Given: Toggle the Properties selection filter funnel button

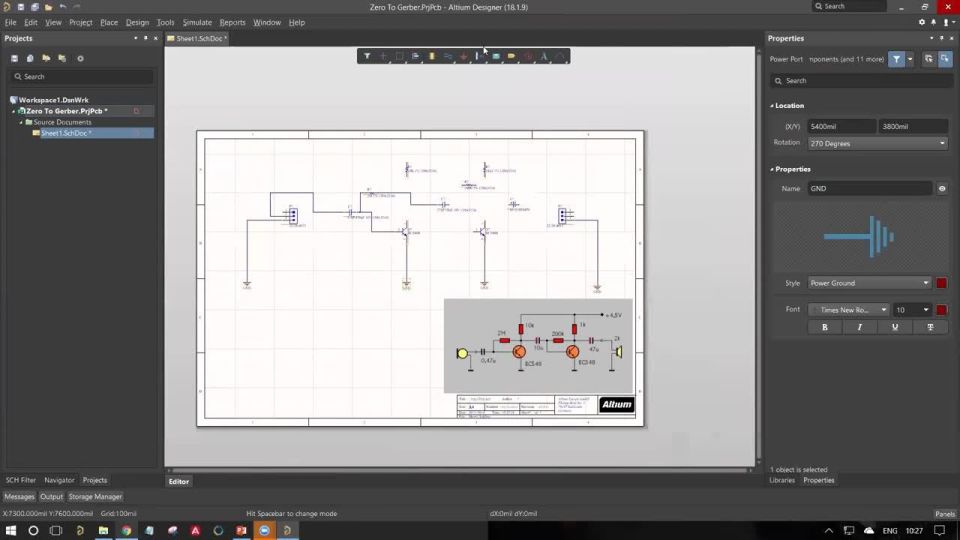Looking at the screenshot, I should tap(896, 59).
